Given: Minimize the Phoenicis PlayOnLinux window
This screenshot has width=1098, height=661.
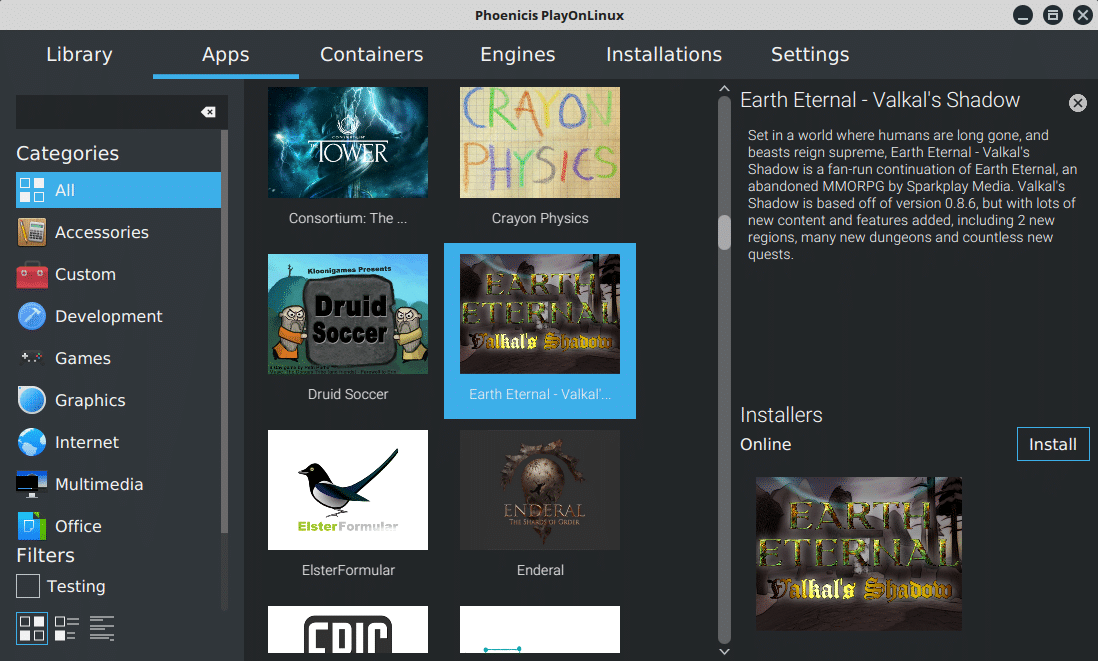Looking at the screenshot, I should pos(1023,15).
